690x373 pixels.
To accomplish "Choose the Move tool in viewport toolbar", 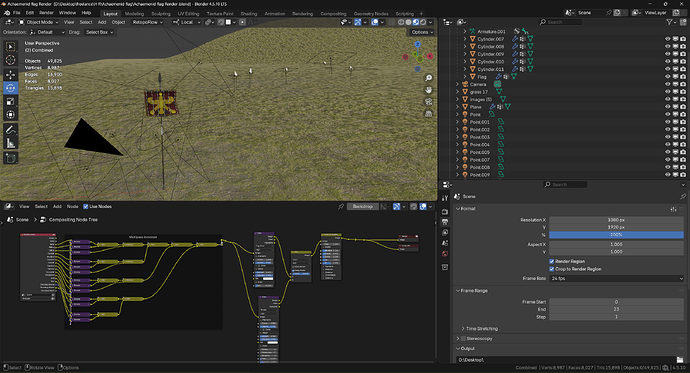I will [x=11, y=75].
